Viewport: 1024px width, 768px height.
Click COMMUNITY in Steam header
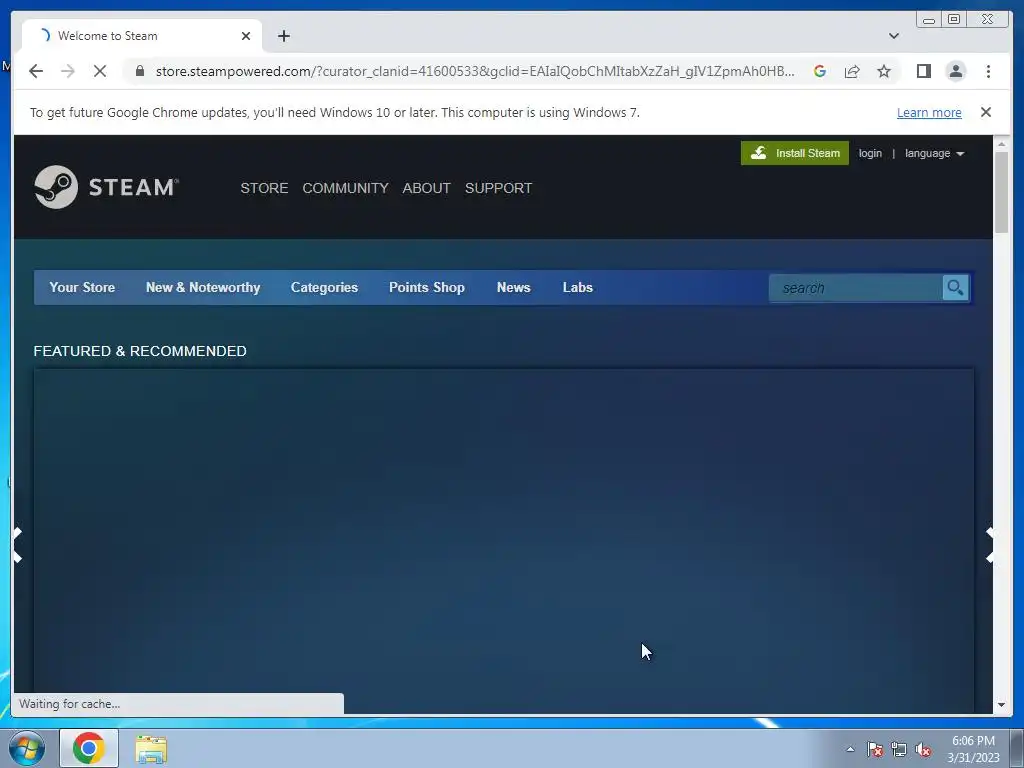pos(345,188)
